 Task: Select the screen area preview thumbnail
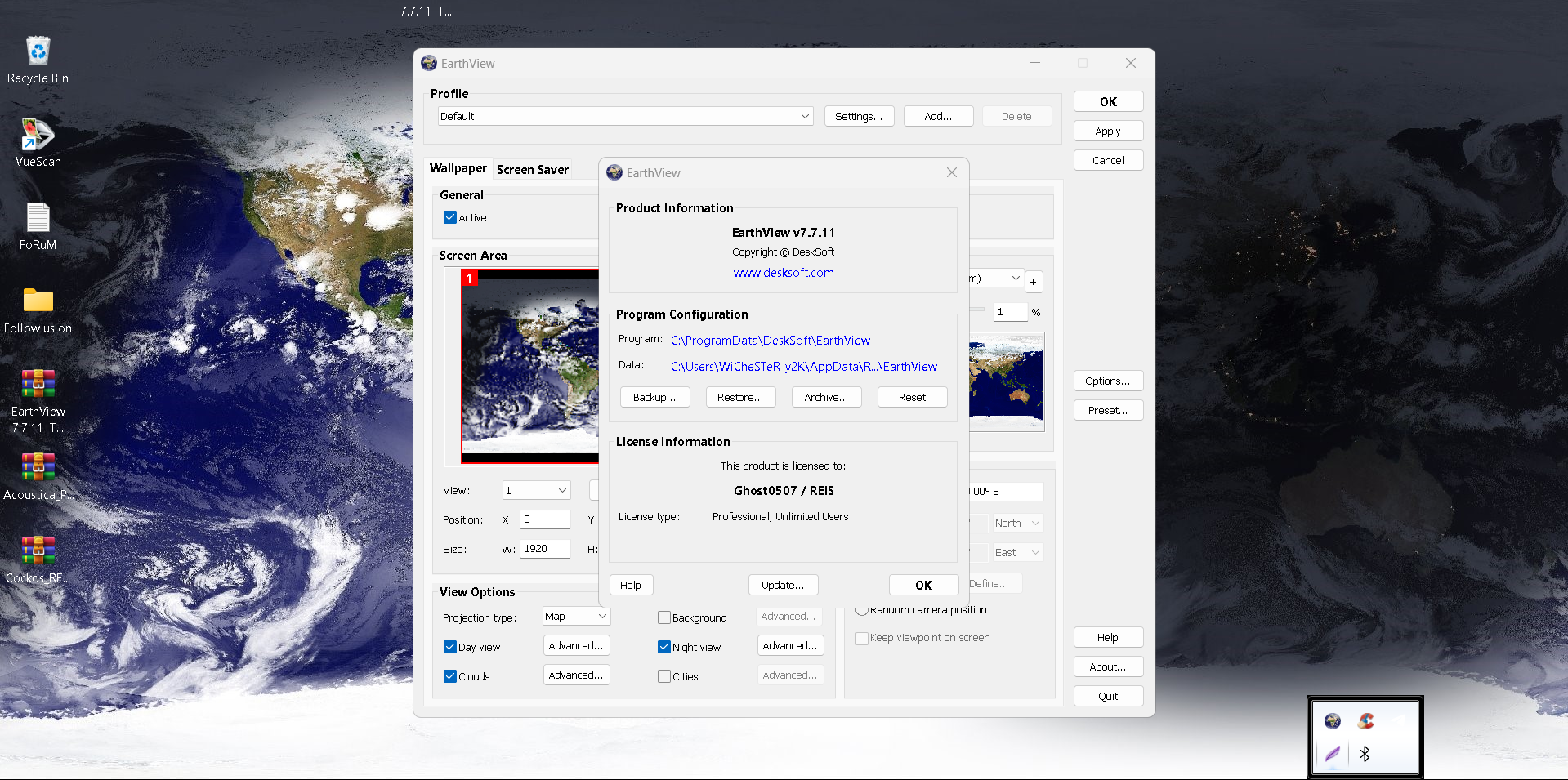(530, 366)
